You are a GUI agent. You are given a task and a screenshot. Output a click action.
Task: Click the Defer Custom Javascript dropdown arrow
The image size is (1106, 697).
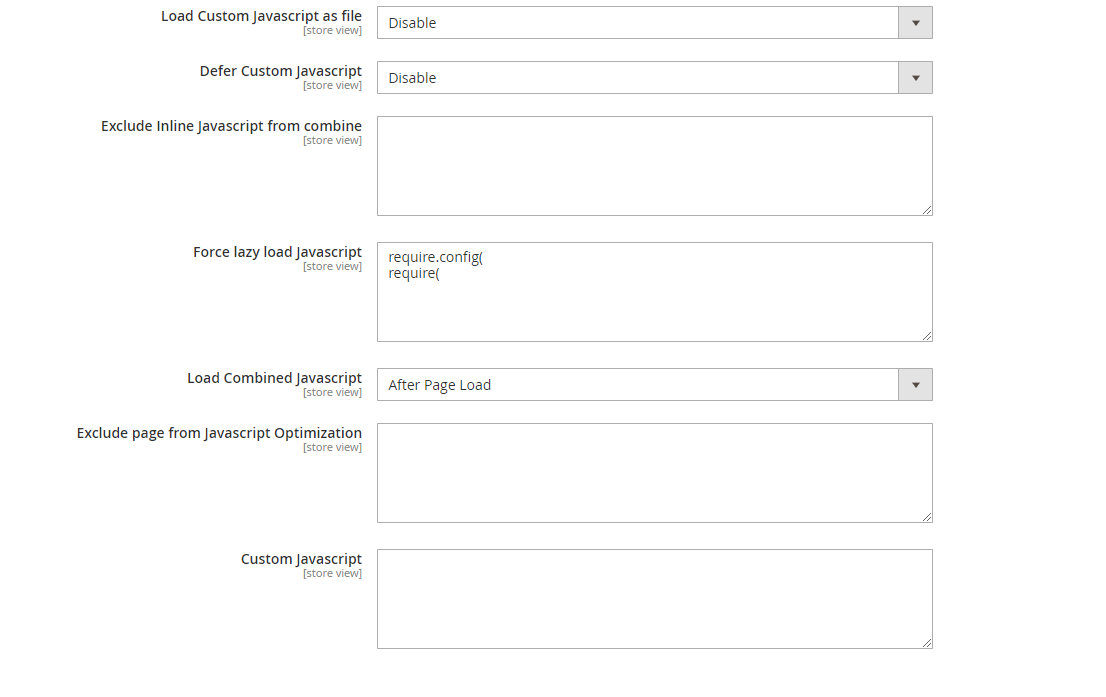[x=915, y=78]
